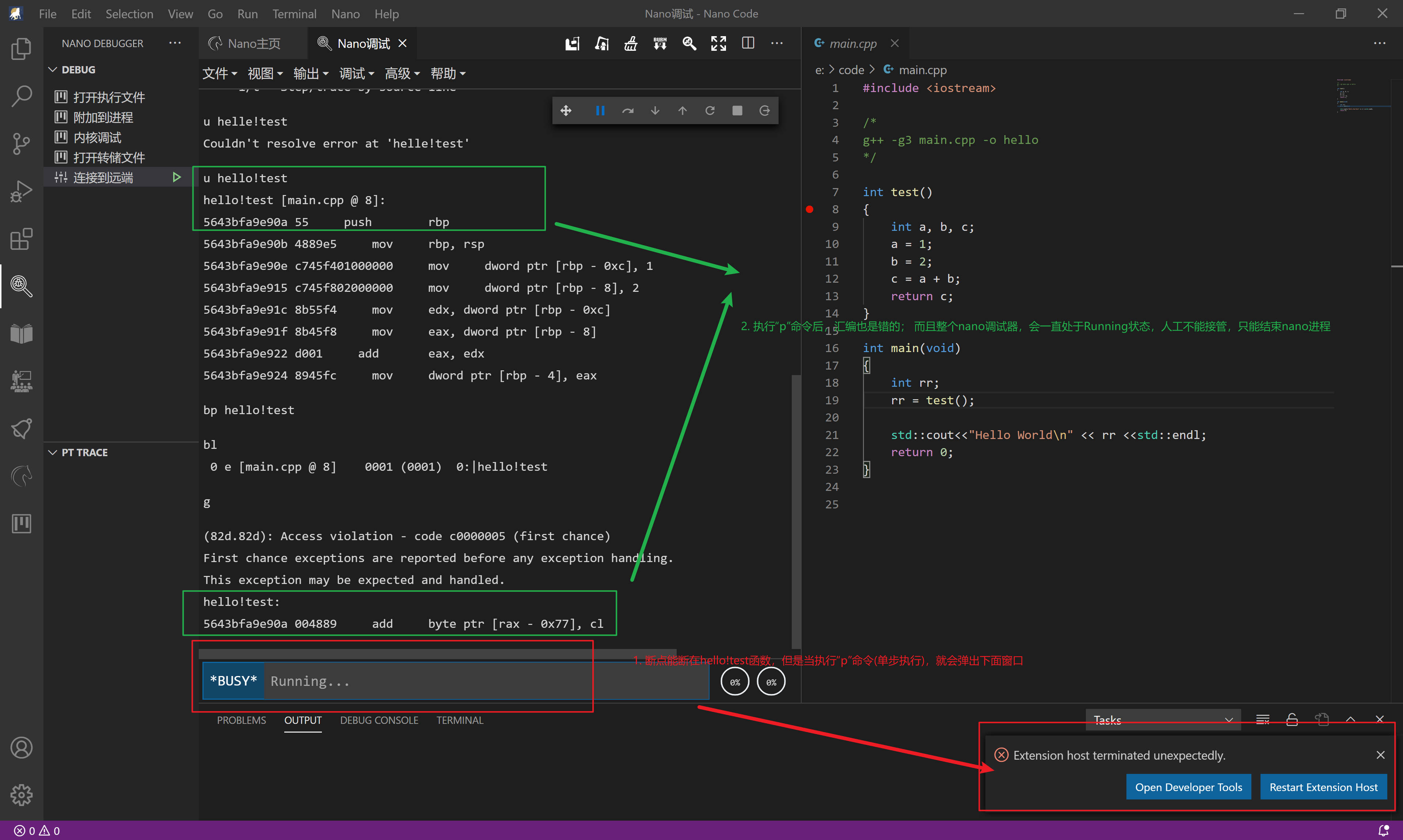1403x840 pixels.
Task: Open the 帮助 dropdown menu
Action: 448,73
